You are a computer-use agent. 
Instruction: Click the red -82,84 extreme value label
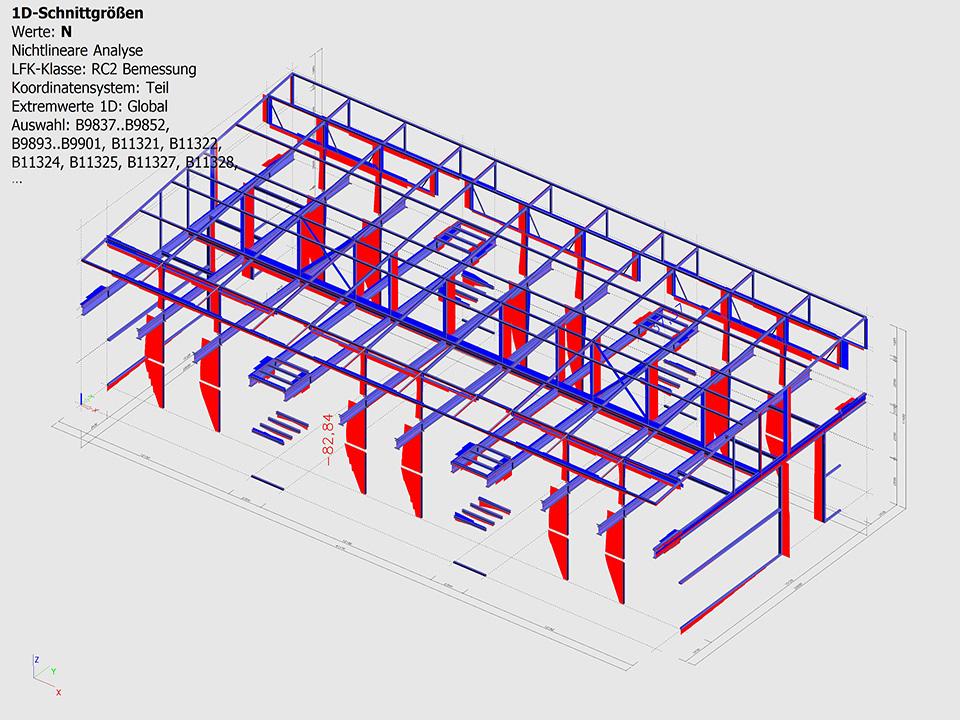(327, 437)
